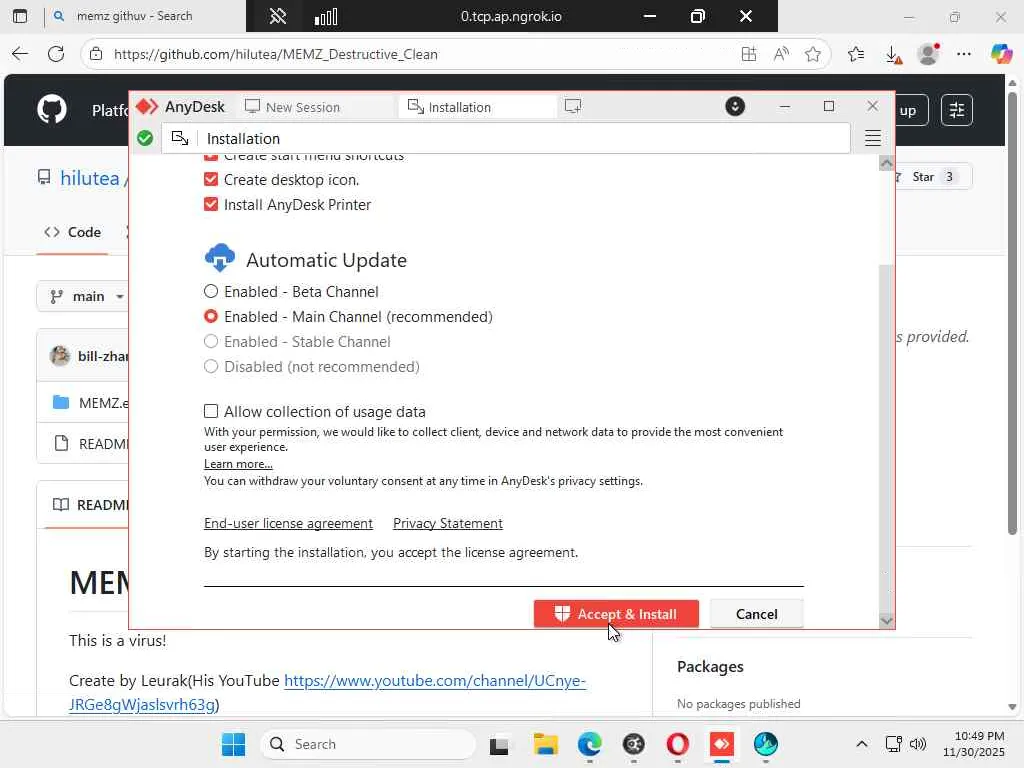
Task: Open Edge downloads icon
Action: [x=893, y=55]
